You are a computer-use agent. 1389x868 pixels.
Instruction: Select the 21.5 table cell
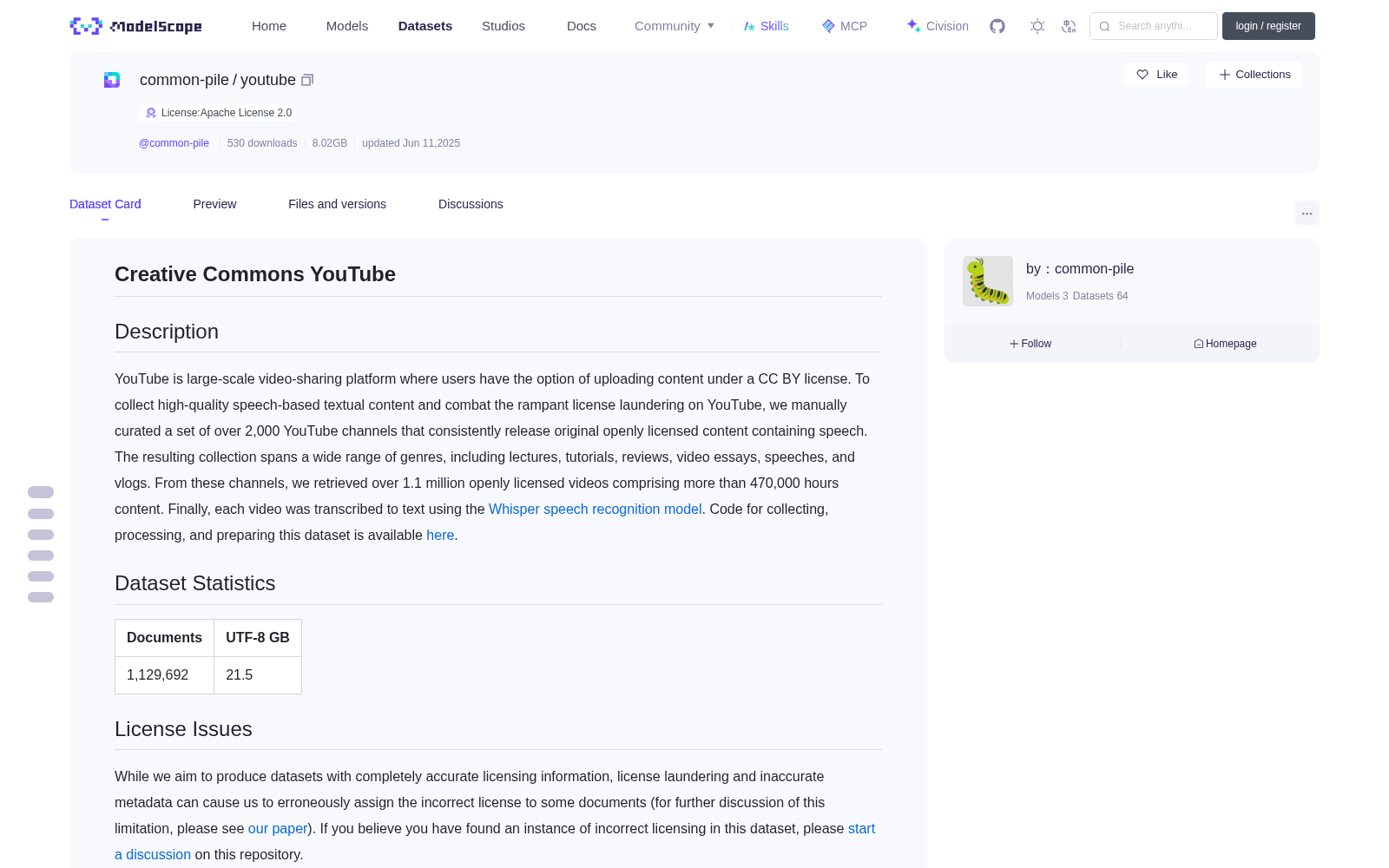click(258, 675)
